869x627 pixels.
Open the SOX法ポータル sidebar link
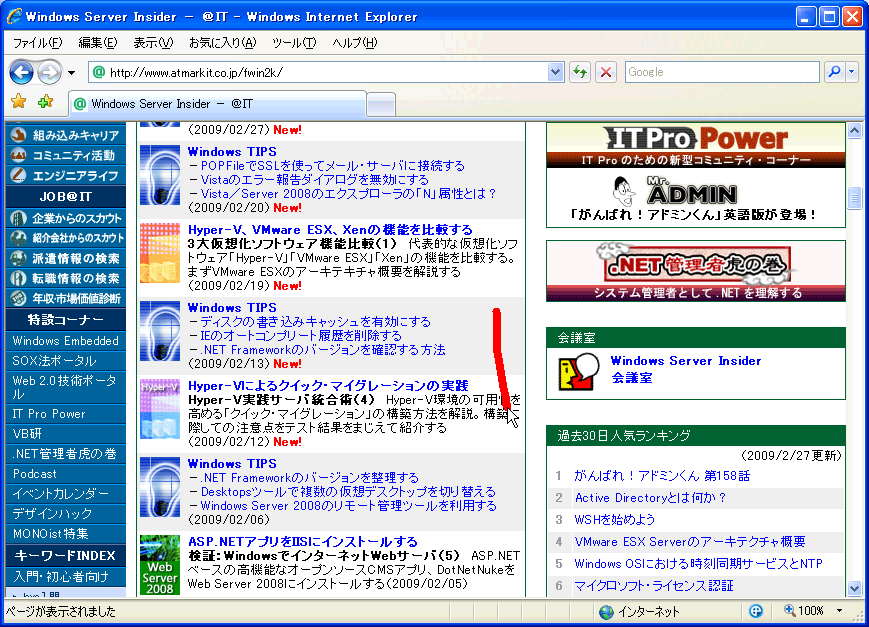[54, 361]
